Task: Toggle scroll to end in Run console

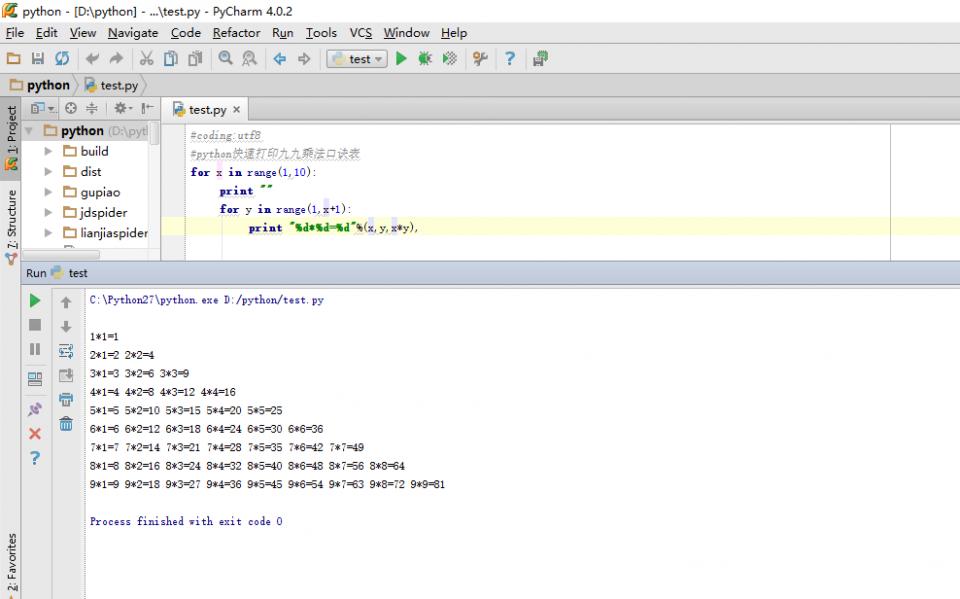Action: 66,375
